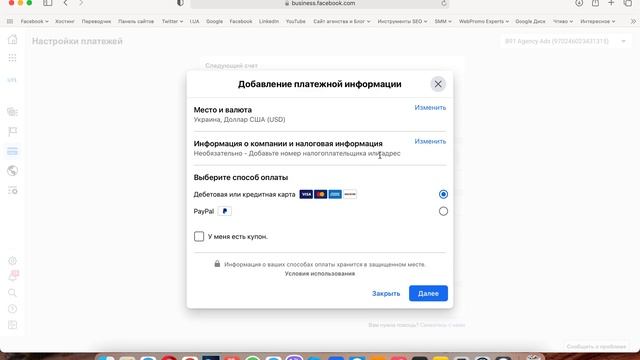
Task: Click the blue 'Далее' button
Action: tap(428, 293)
